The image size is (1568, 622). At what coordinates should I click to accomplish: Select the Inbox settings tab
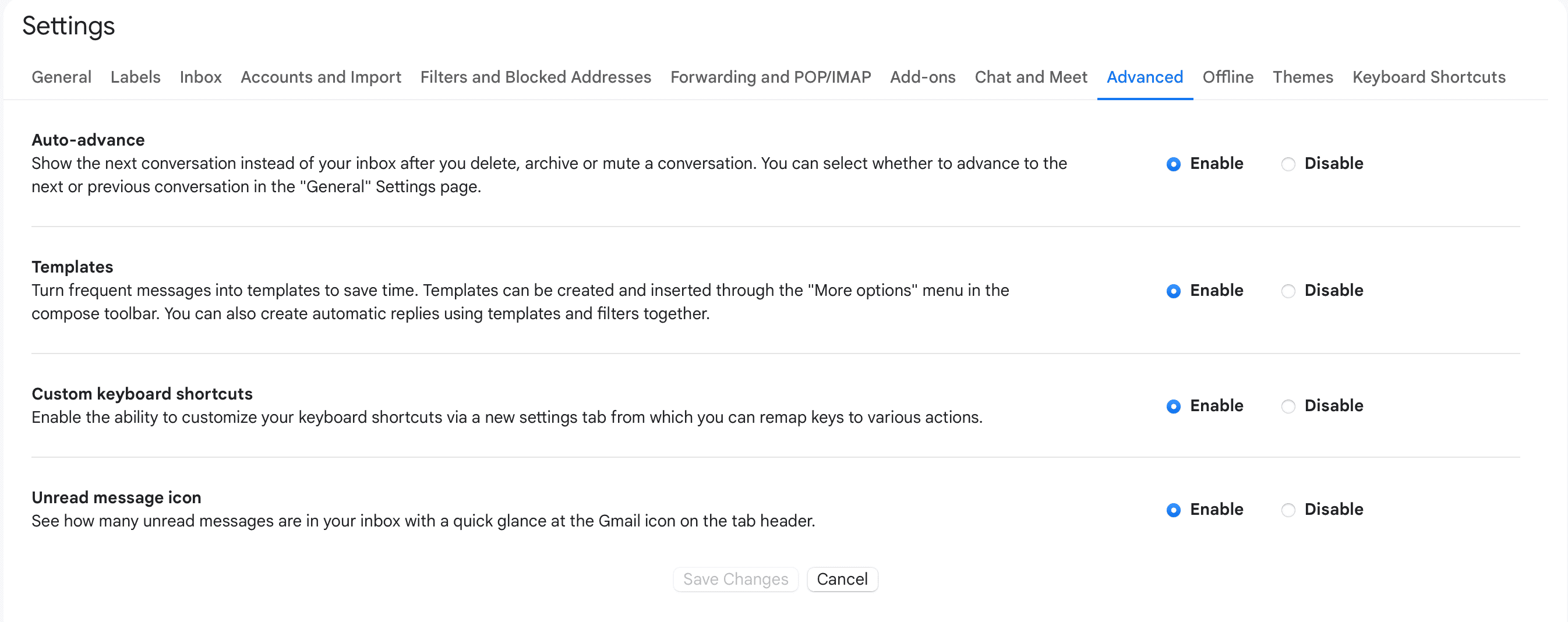point(200,77)
